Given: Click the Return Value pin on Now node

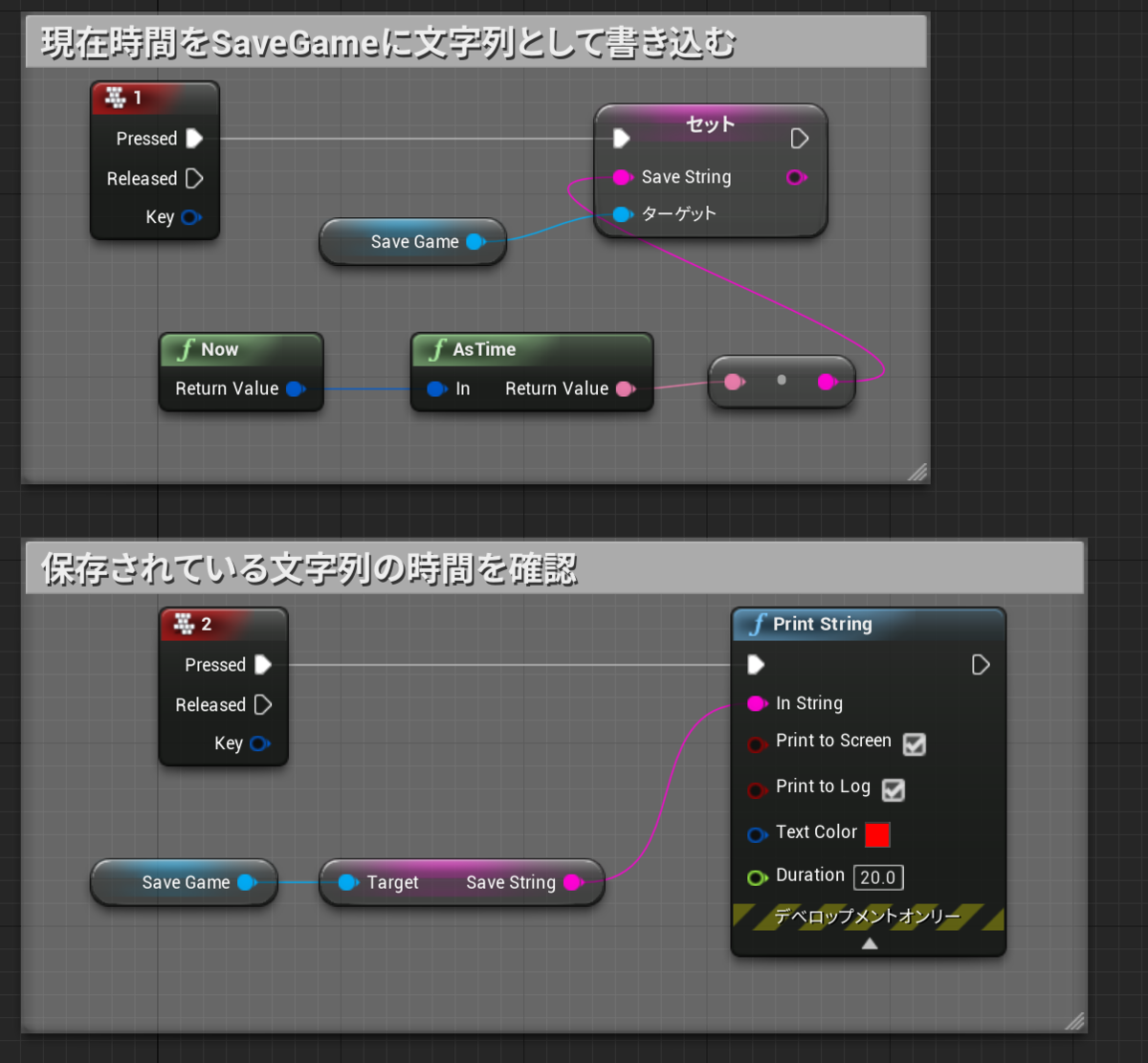Looking at the screenshot, I should (296, 388).
